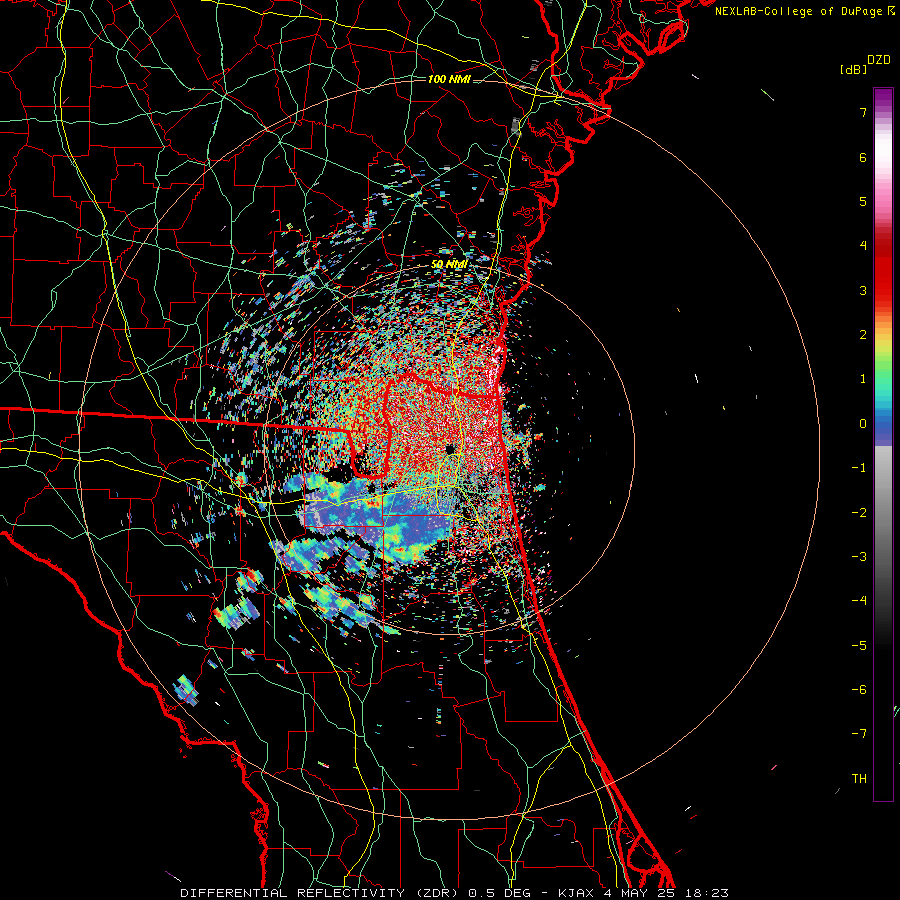Click the -1 dB tick label
Image resolution: width=900 pixels, height=900 pixels.
coord(859,468)
